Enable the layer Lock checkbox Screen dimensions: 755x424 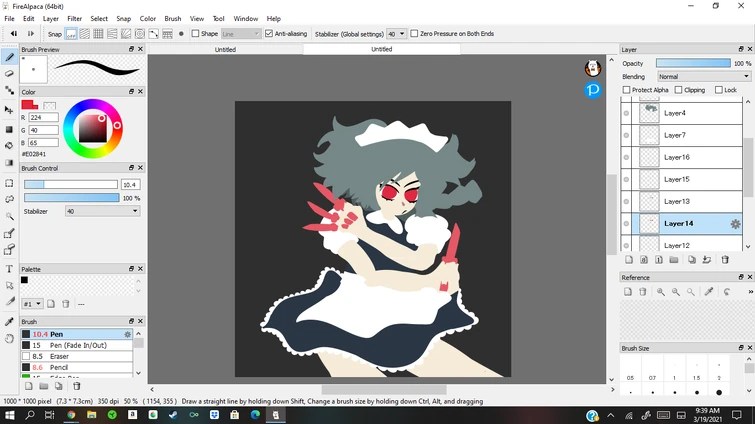pos(719,90)
